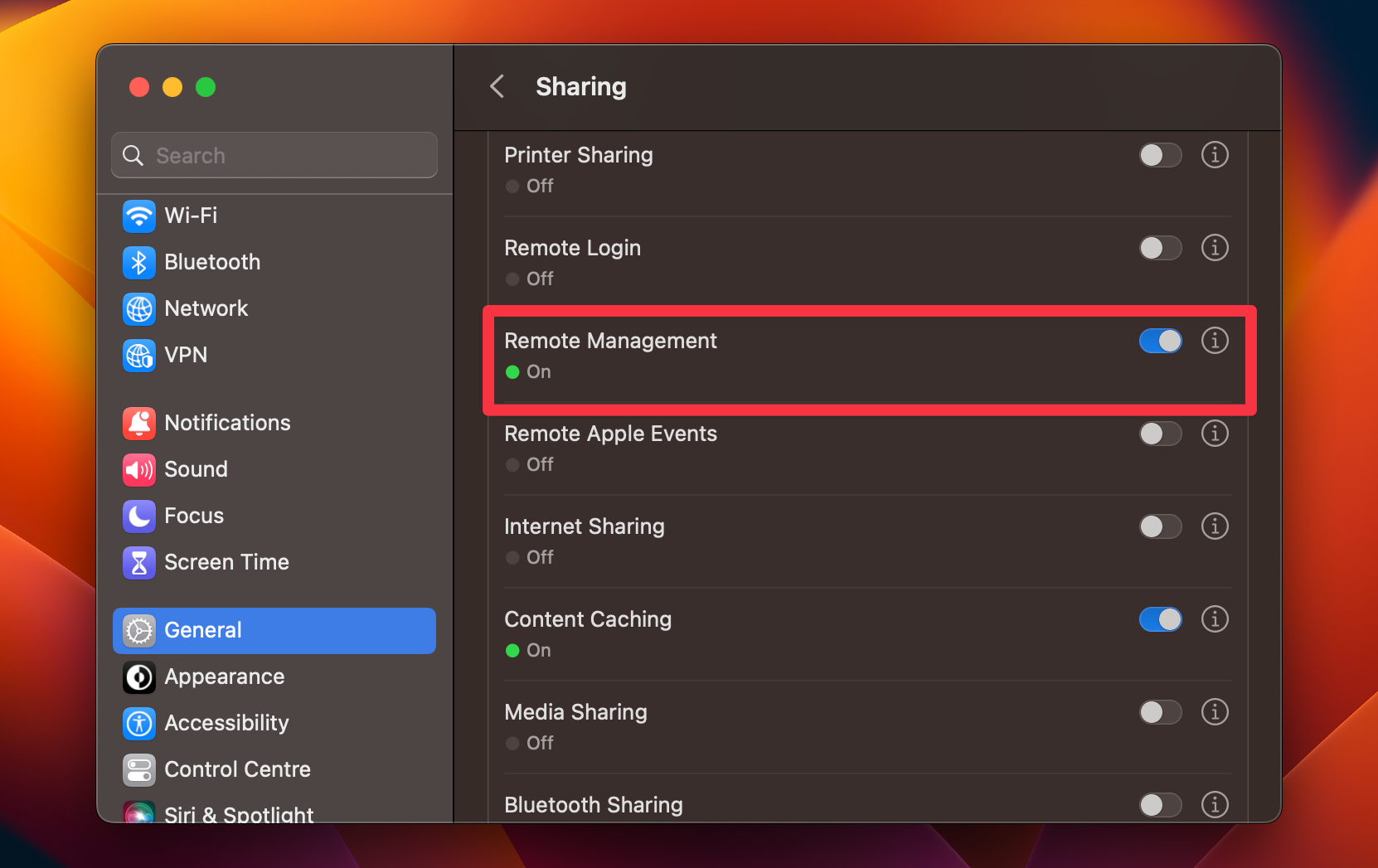The image size is (1378, 868).
Task: Open Sound settings via the speaker icon
Action: (x=139, y=469)
